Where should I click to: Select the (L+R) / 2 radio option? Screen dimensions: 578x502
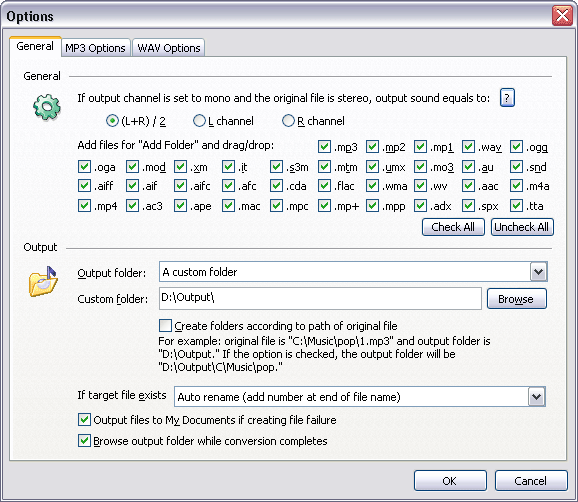point(112,121)
